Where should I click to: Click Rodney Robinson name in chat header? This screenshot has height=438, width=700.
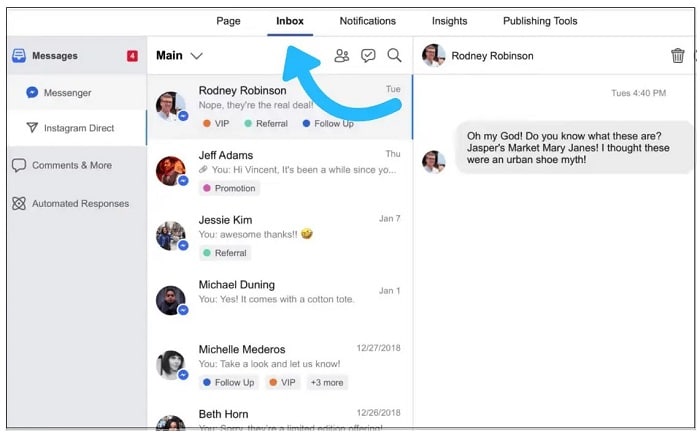coord(492,56)
